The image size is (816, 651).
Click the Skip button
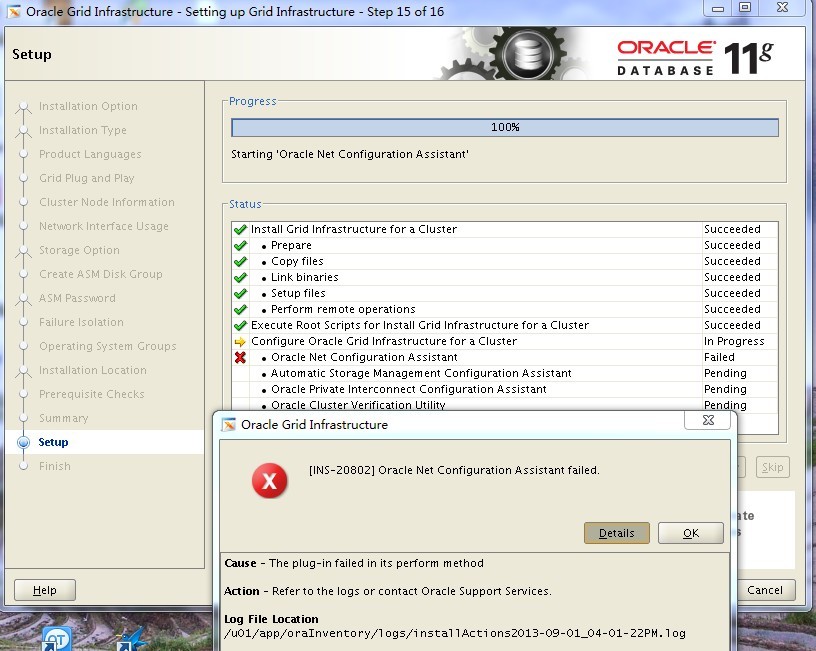(x=773, y=467)
